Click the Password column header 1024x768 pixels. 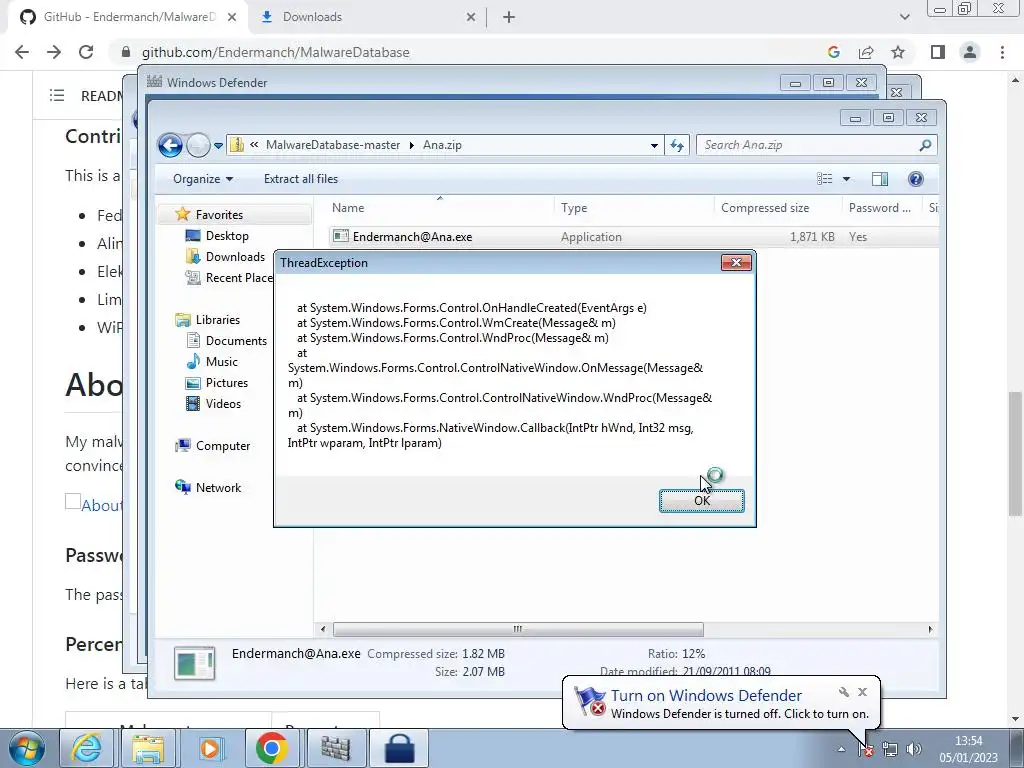882,208
